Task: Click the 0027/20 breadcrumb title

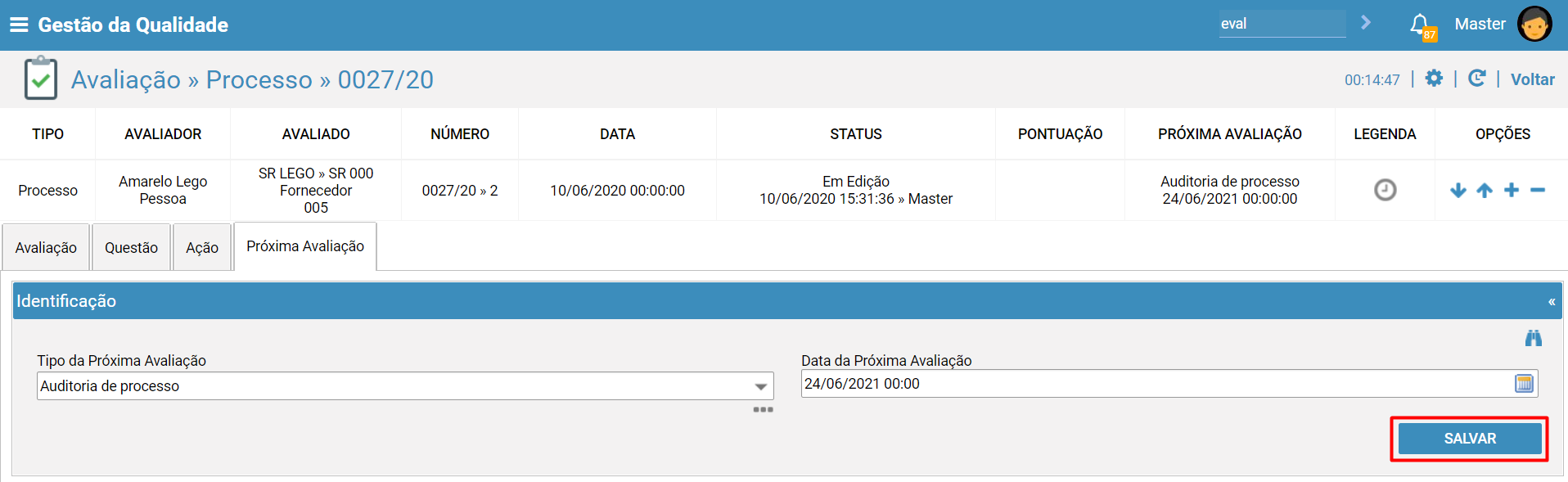Action: [x=385, y=79]
